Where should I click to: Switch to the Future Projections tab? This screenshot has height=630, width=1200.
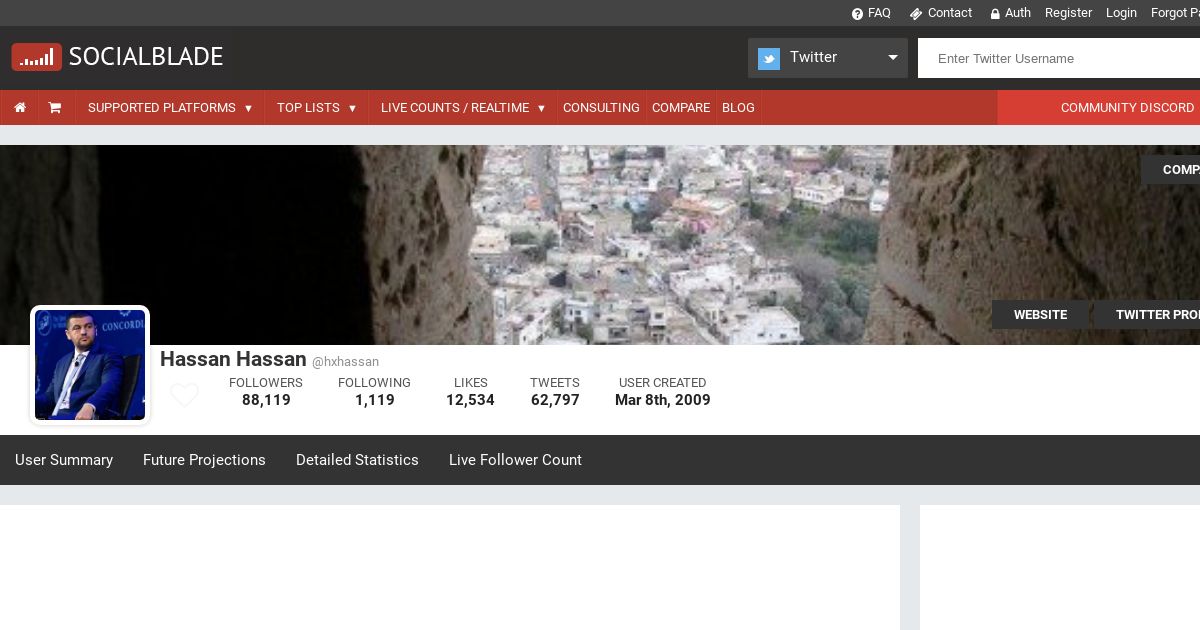pos(204,460)
